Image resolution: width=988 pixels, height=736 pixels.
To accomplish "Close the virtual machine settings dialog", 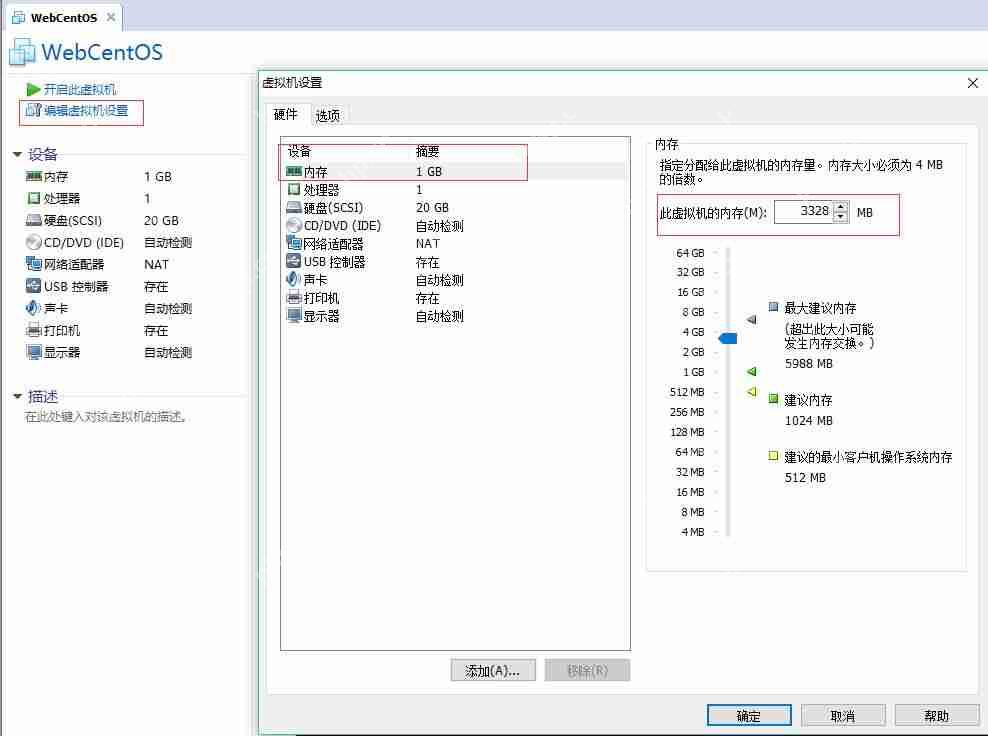I will (x=973, y=83).
